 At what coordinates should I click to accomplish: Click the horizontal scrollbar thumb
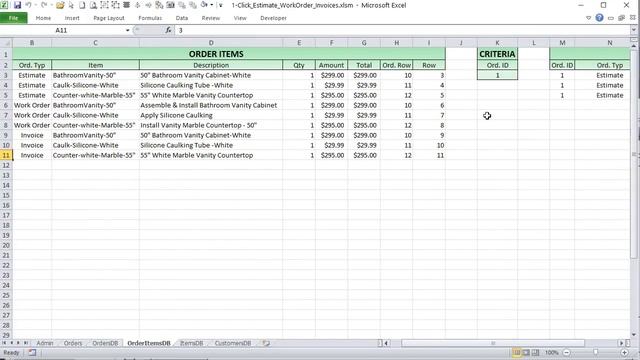493,343
